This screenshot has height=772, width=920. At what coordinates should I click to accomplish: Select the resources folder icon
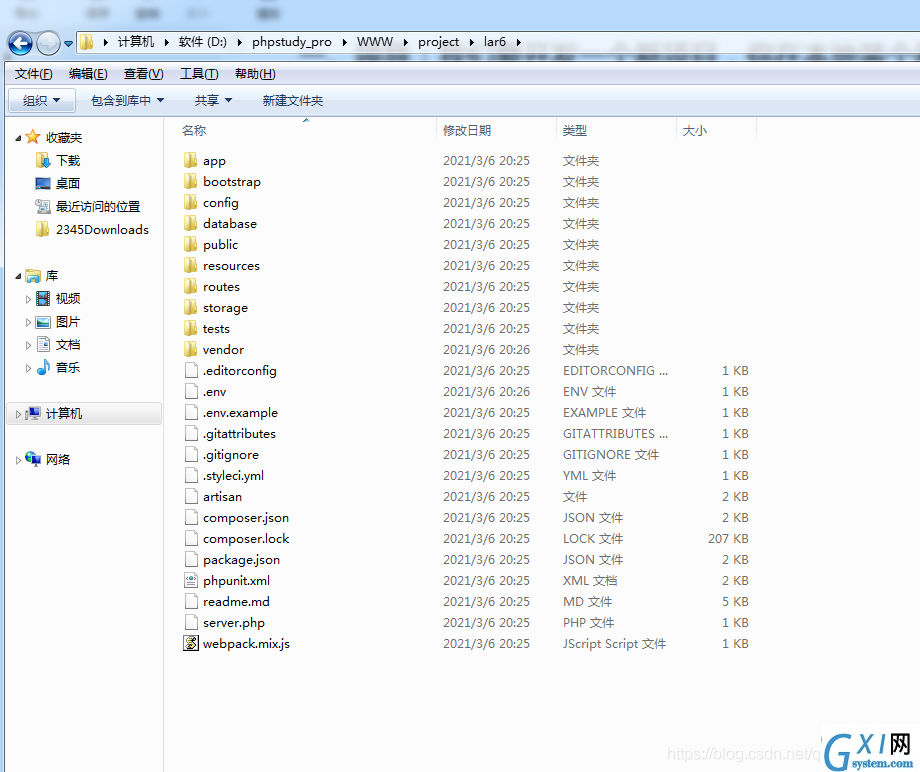pyautogui.click(x=190, y=265)
